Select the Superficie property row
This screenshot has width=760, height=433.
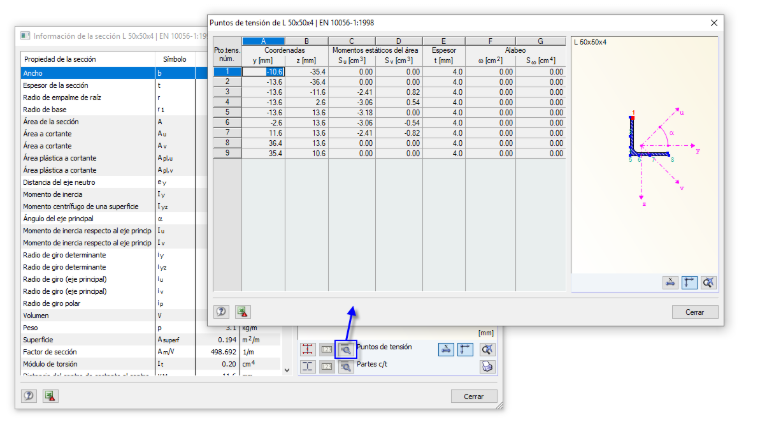(x=150, y=340)
